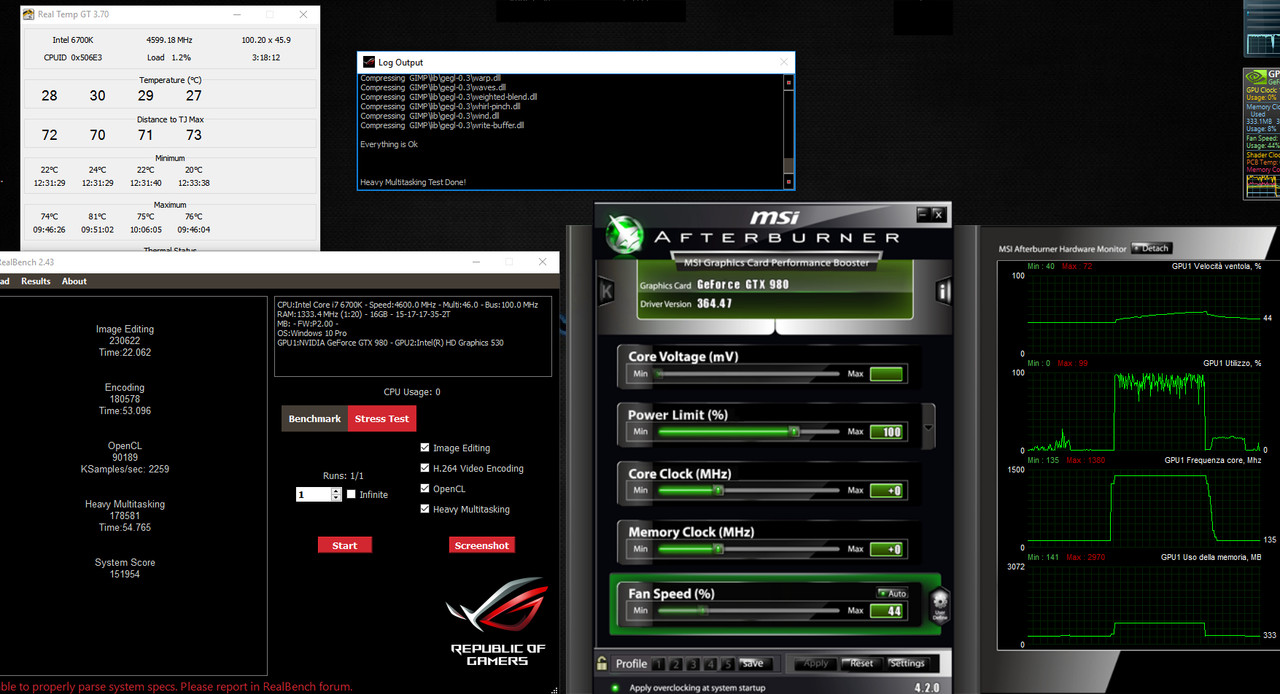This screenshot has width=1280, height=694.
Task: Switch to the Benchmark tab in RealBench
Action: 315,419
